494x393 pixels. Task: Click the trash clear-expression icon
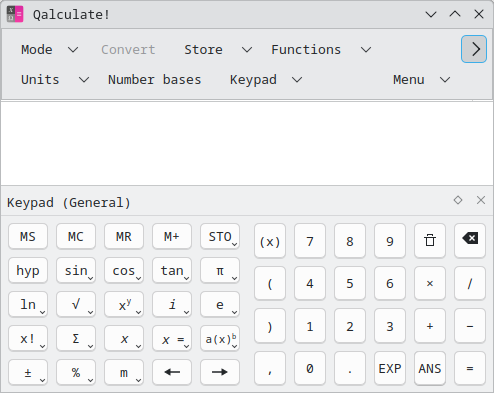[x=430, y=241]
